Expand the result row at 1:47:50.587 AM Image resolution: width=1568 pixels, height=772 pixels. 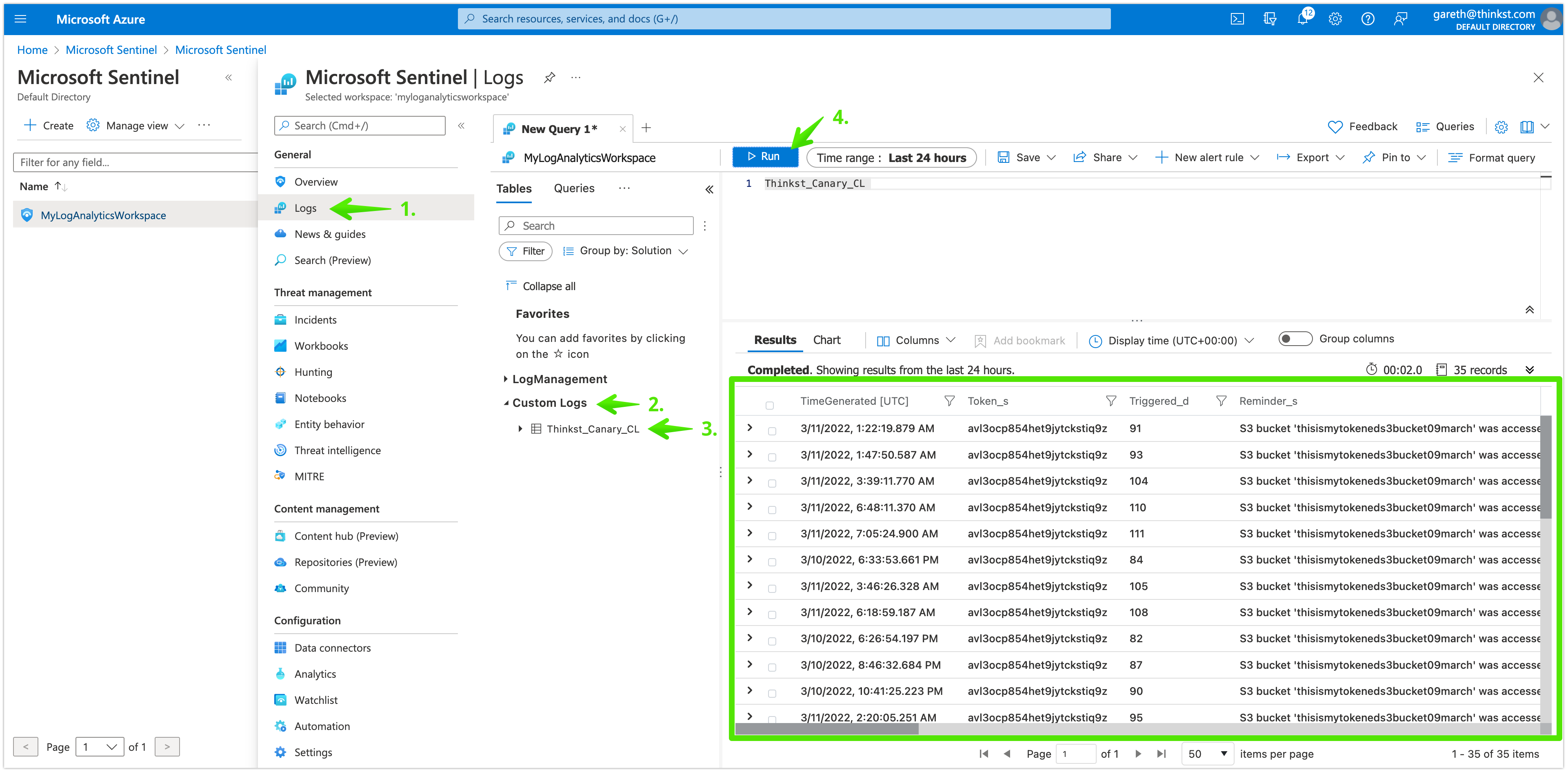pos(750,454)
